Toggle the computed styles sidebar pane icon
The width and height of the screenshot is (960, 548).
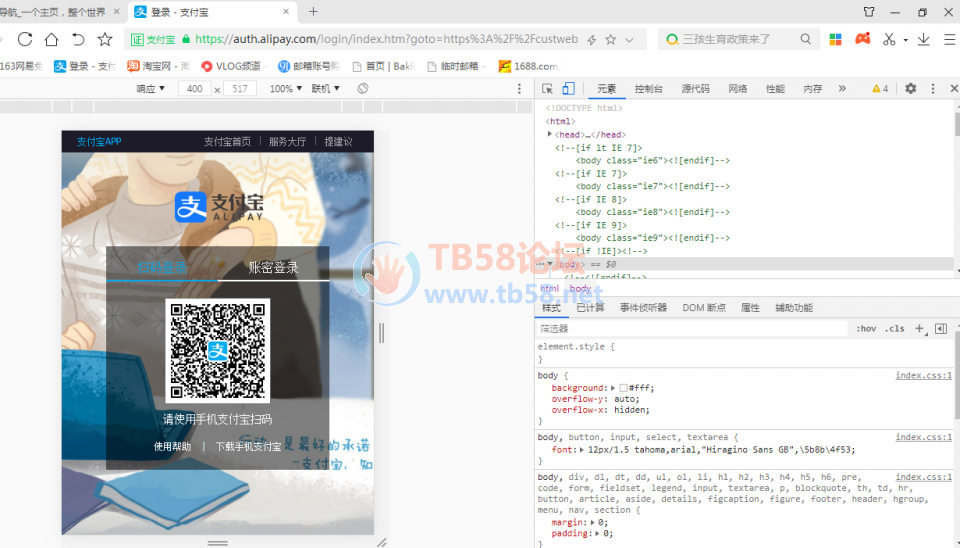pyautogui.click(x=940, y=328)
